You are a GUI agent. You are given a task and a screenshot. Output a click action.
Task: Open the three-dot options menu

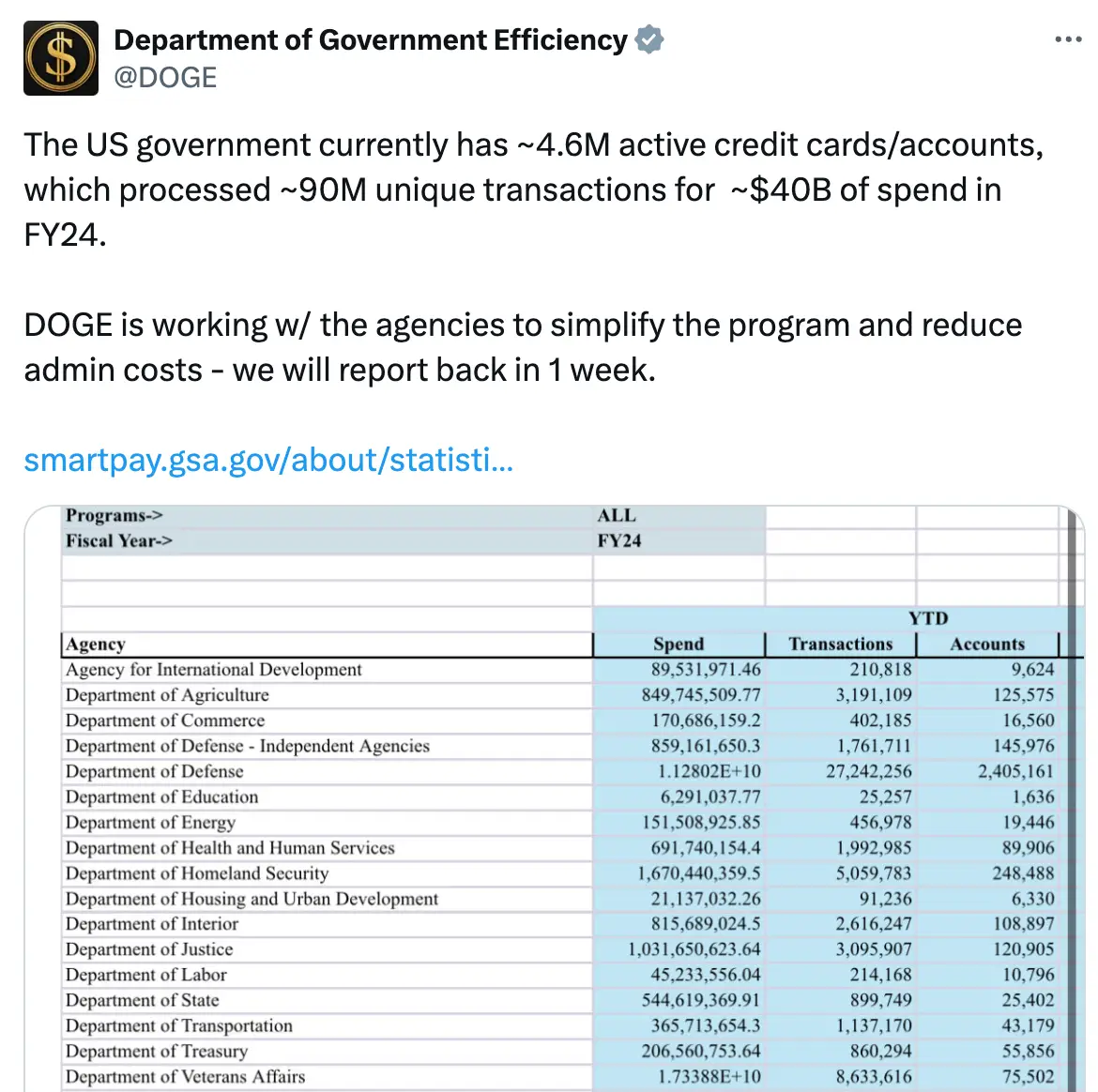pos(1067,38)
